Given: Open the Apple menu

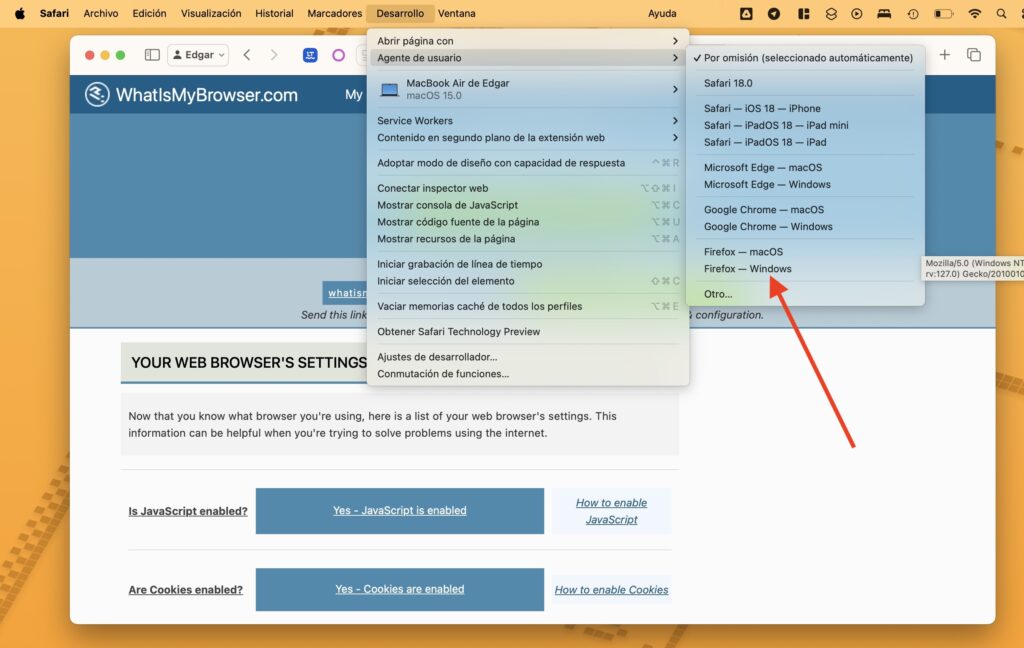Looking at the screenshot, I should 20,13.
